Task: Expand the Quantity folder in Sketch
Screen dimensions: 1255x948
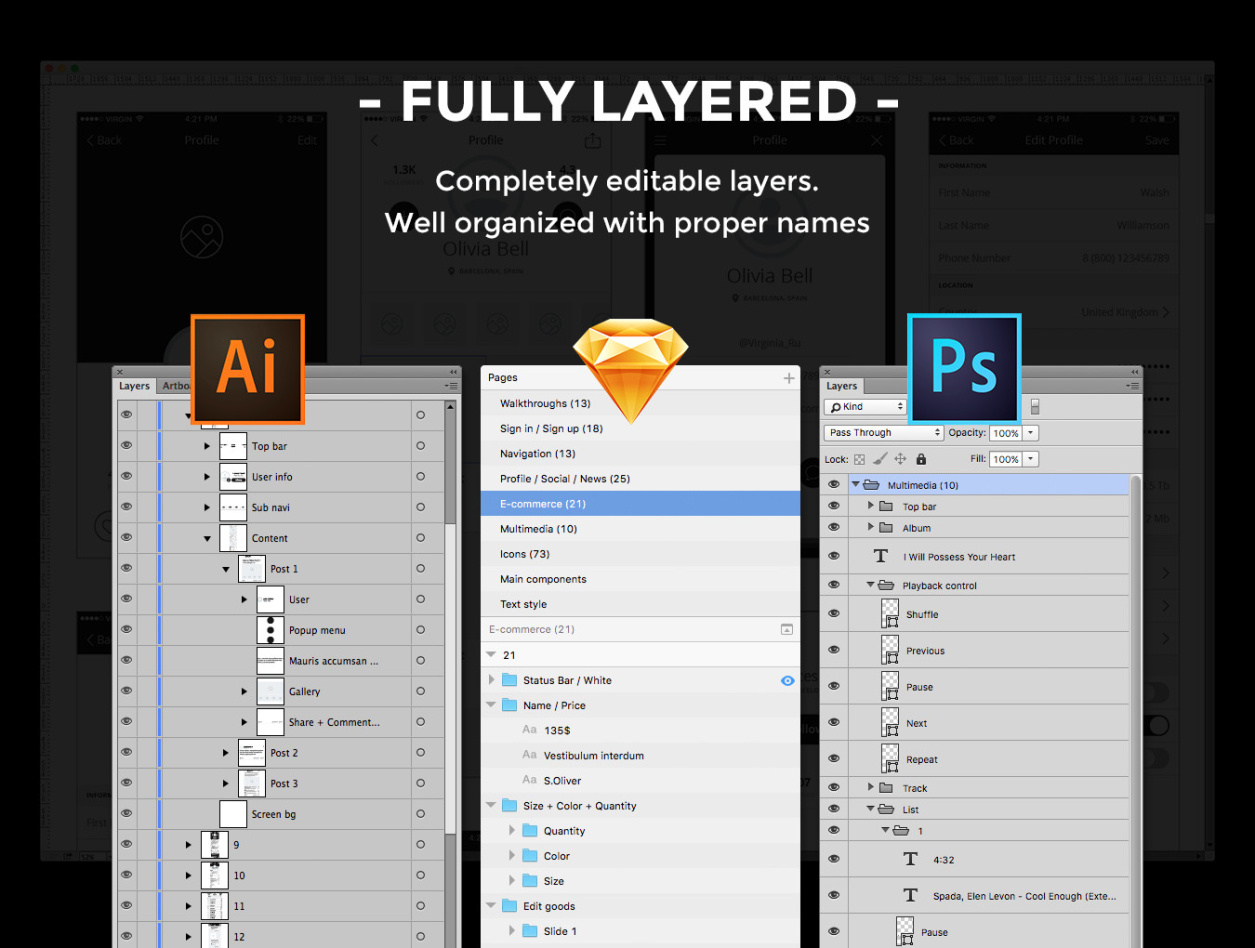Action: coord(512,831)
